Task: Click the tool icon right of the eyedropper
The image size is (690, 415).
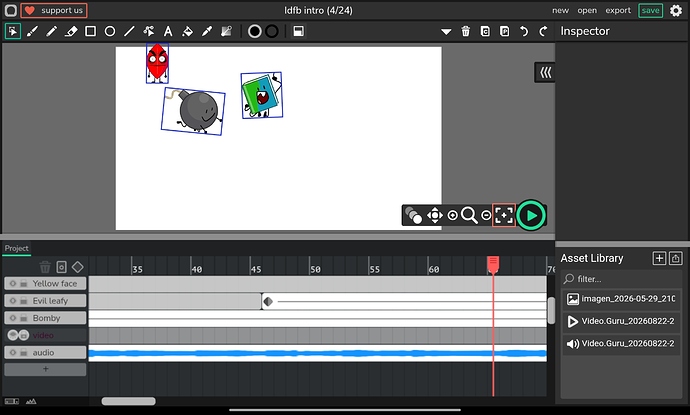Action: [x=226, y=31]
